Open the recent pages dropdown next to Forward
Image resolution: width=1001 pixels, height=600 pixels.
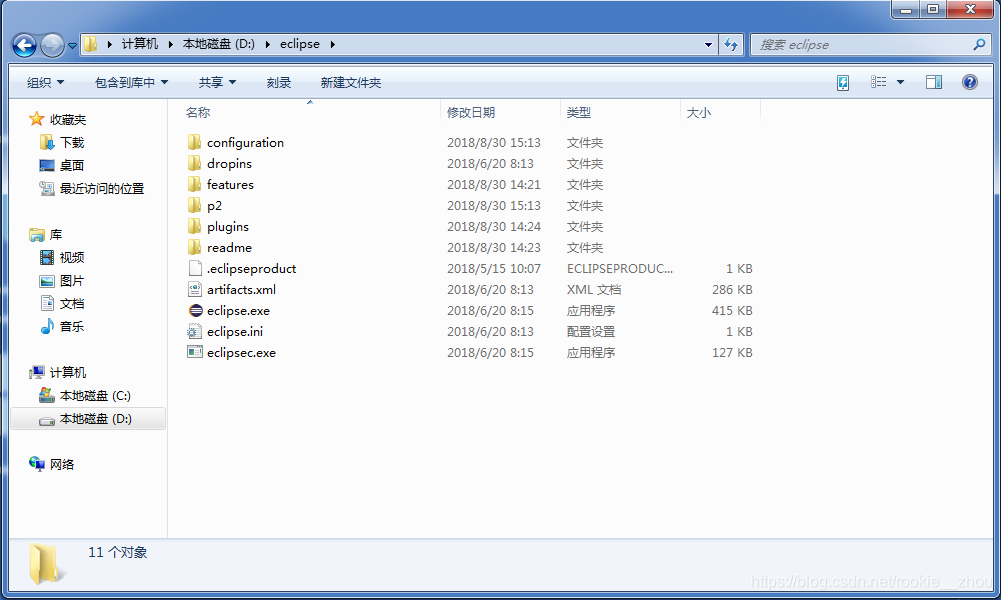pos(72,45)
